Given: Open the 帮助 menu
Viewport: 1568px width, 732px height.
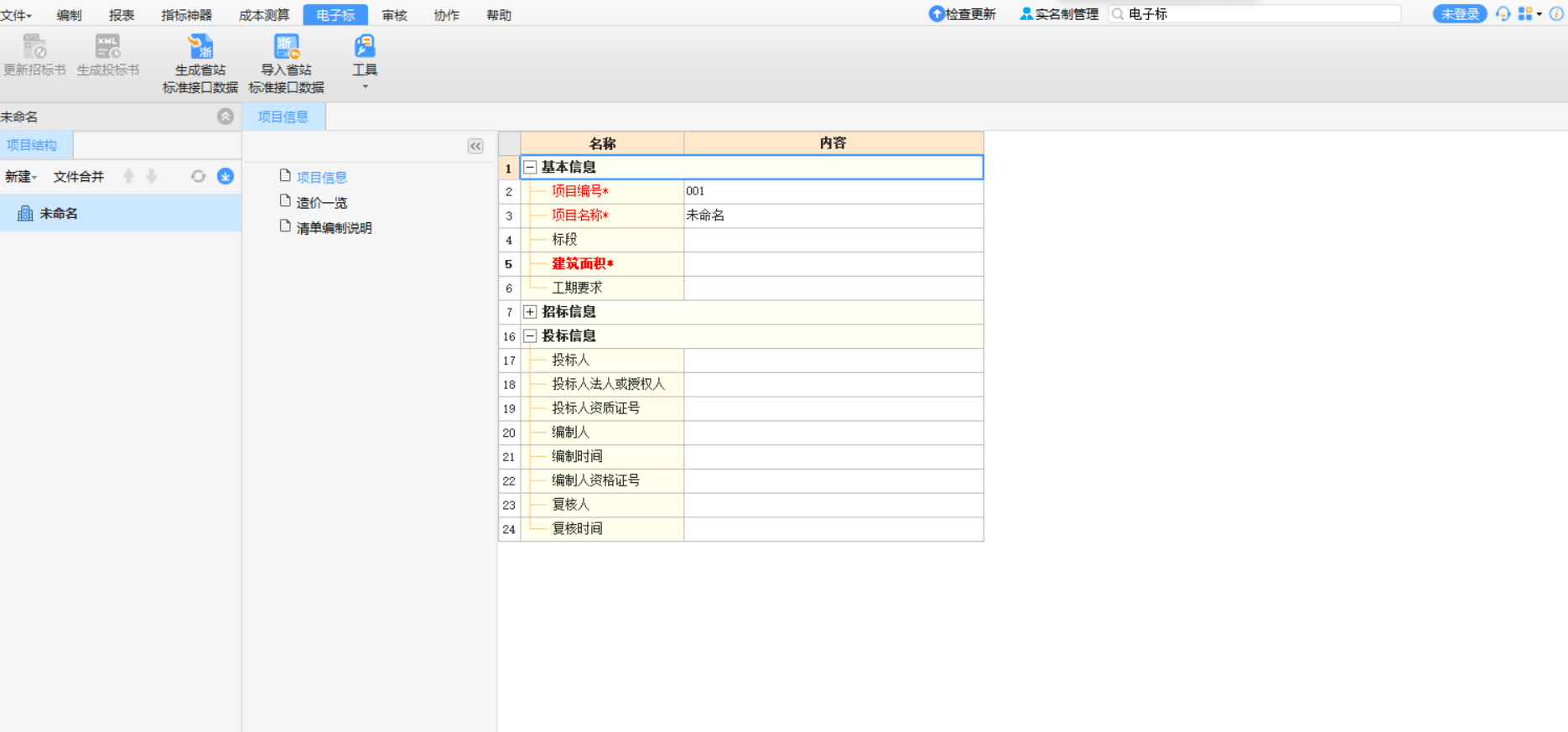Looking at the screenshot, I should (x=499, y=15).
